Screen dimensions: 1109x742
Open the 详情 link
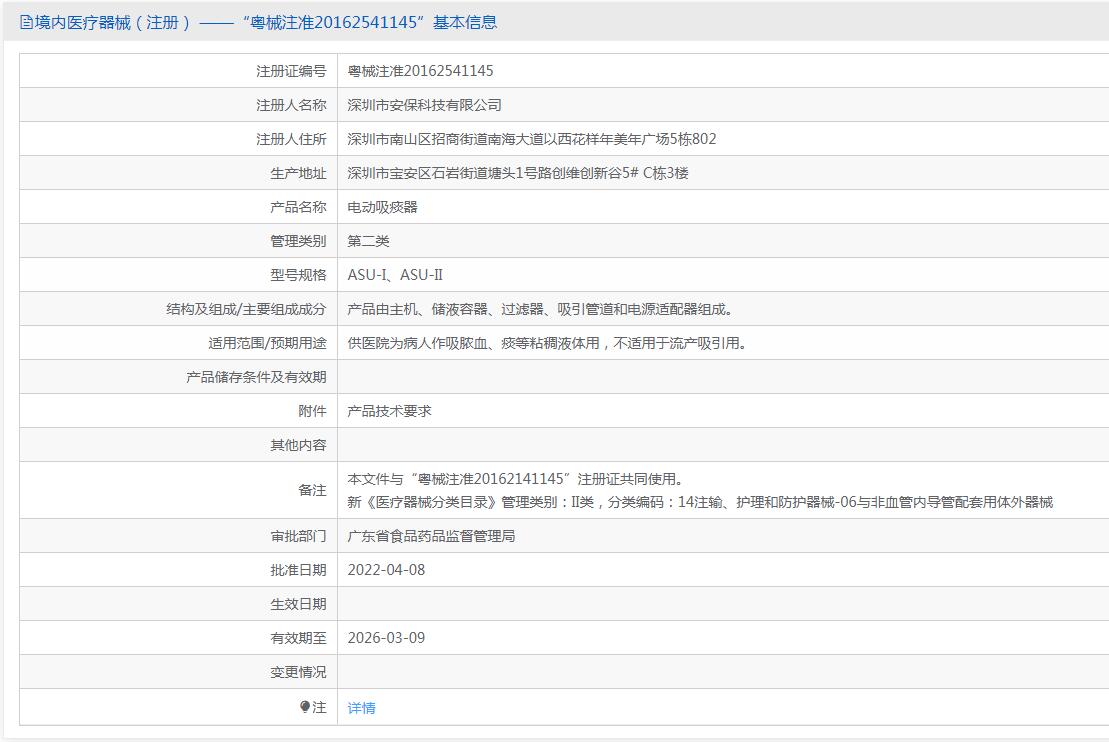click(361, 708)
